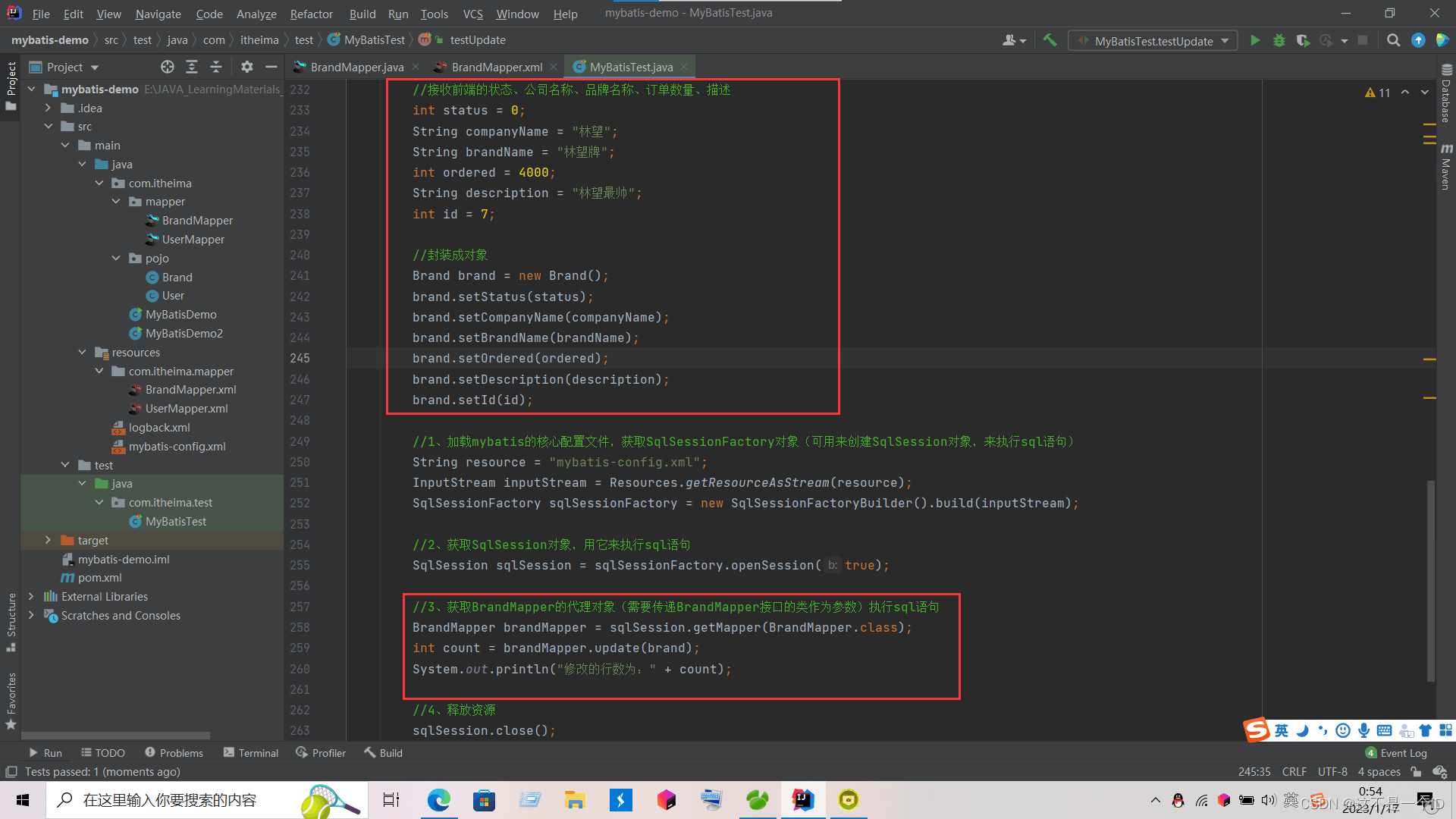
Task: Toggle the tool window bars quick-access icon
Action: 11,772
